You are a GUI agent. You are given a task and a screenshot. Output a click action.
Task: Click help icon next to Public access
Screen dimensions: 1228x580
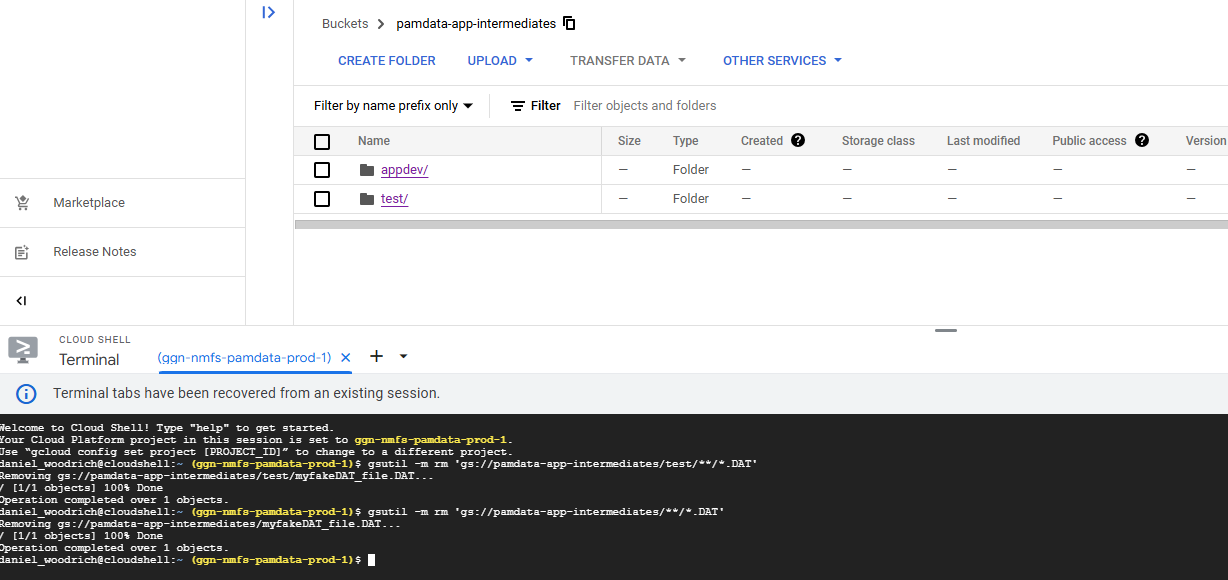(1141, 141)
